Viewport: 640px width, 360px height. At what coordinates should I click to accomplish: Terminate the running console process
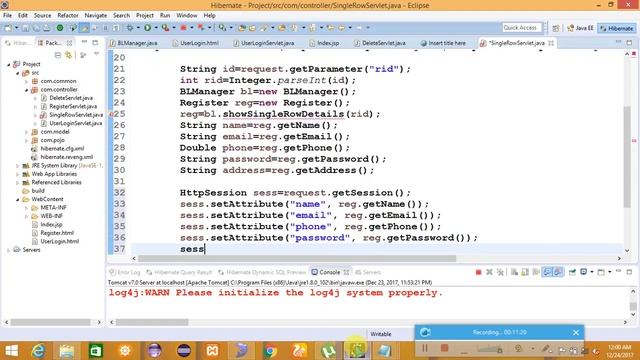click(478, 272)
